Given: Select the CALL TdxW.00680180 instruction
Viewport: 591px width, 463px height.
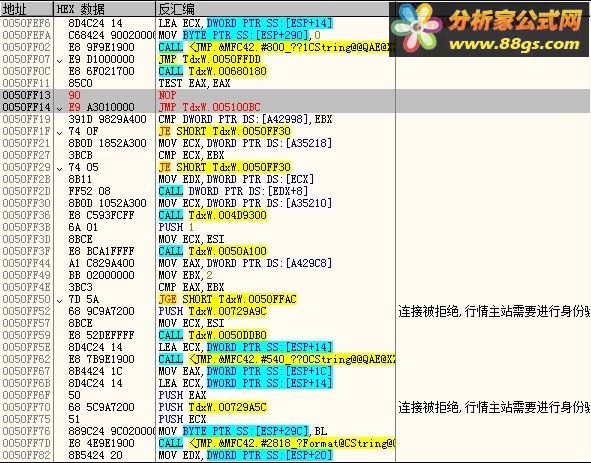Looking at the screenshot, I should coord(213,71).
